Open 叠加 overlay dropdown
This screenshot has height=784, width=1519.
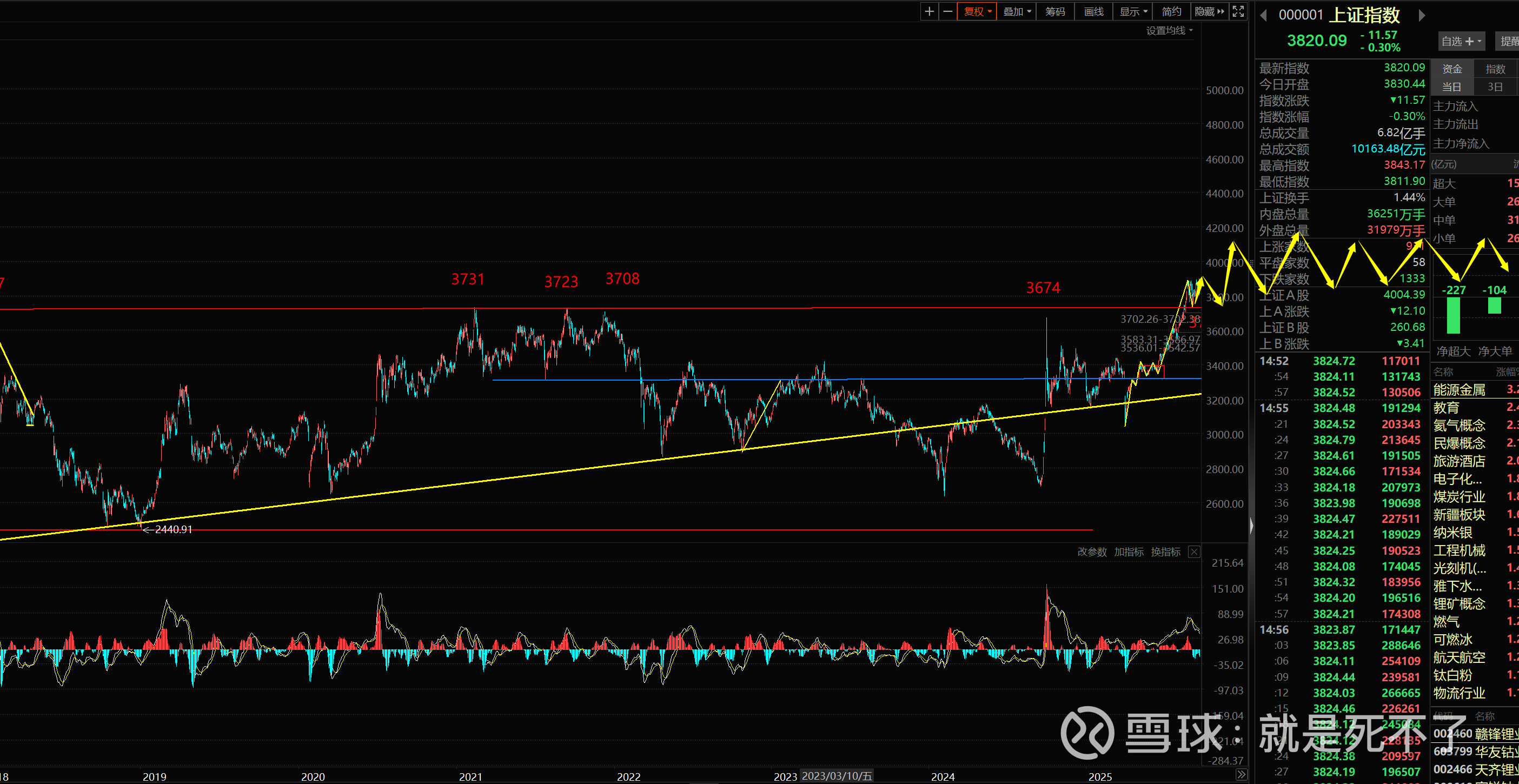tap(1017, 11)
